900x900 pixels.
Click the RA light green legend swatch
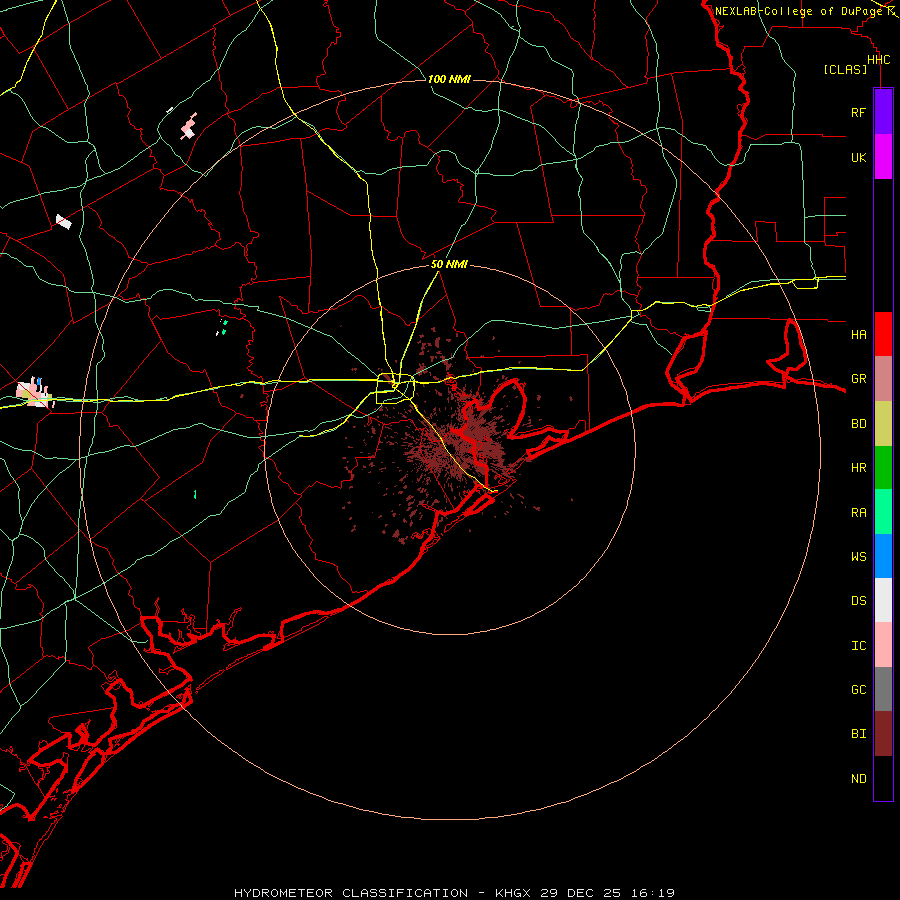[883, 512]
